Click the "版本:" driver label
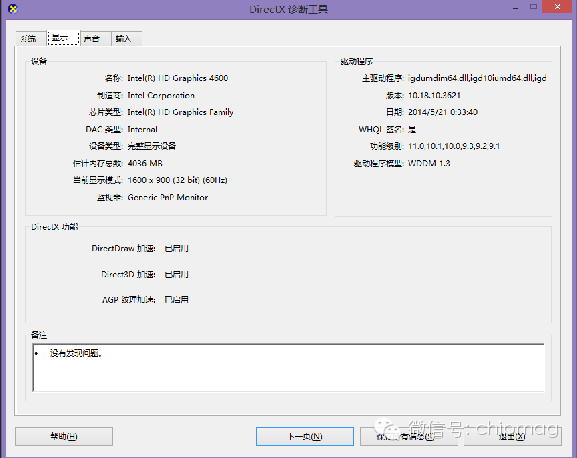 [394, 95]
